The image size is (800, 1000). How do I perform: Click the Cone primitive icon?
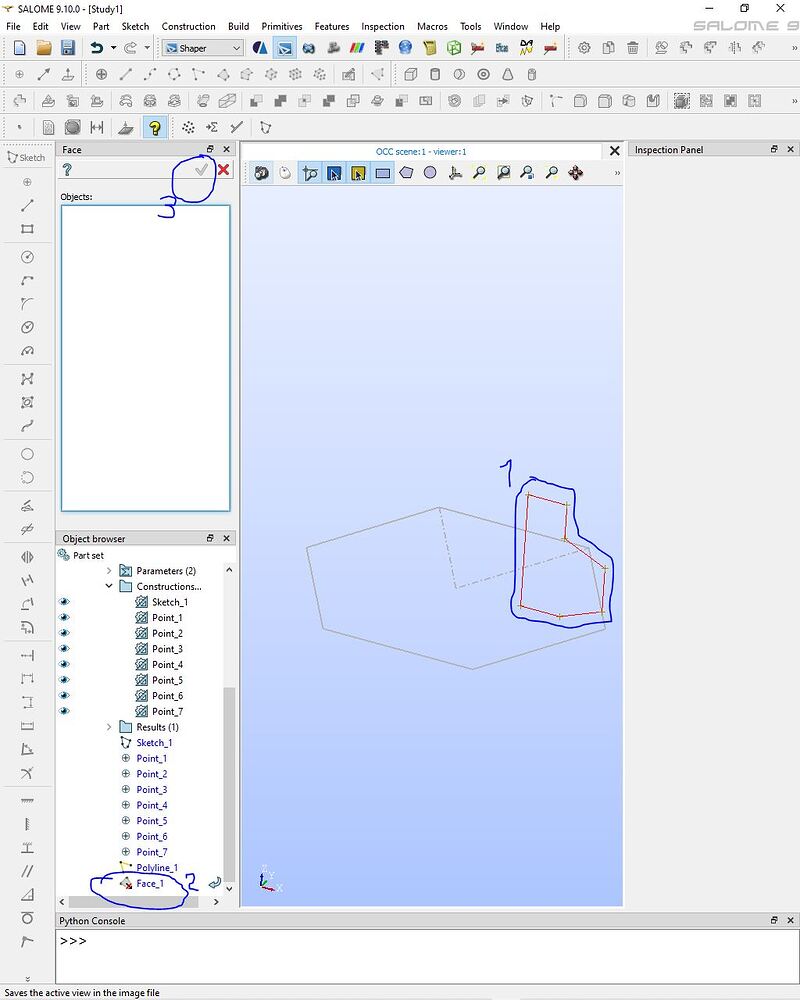tap(508, 75)
